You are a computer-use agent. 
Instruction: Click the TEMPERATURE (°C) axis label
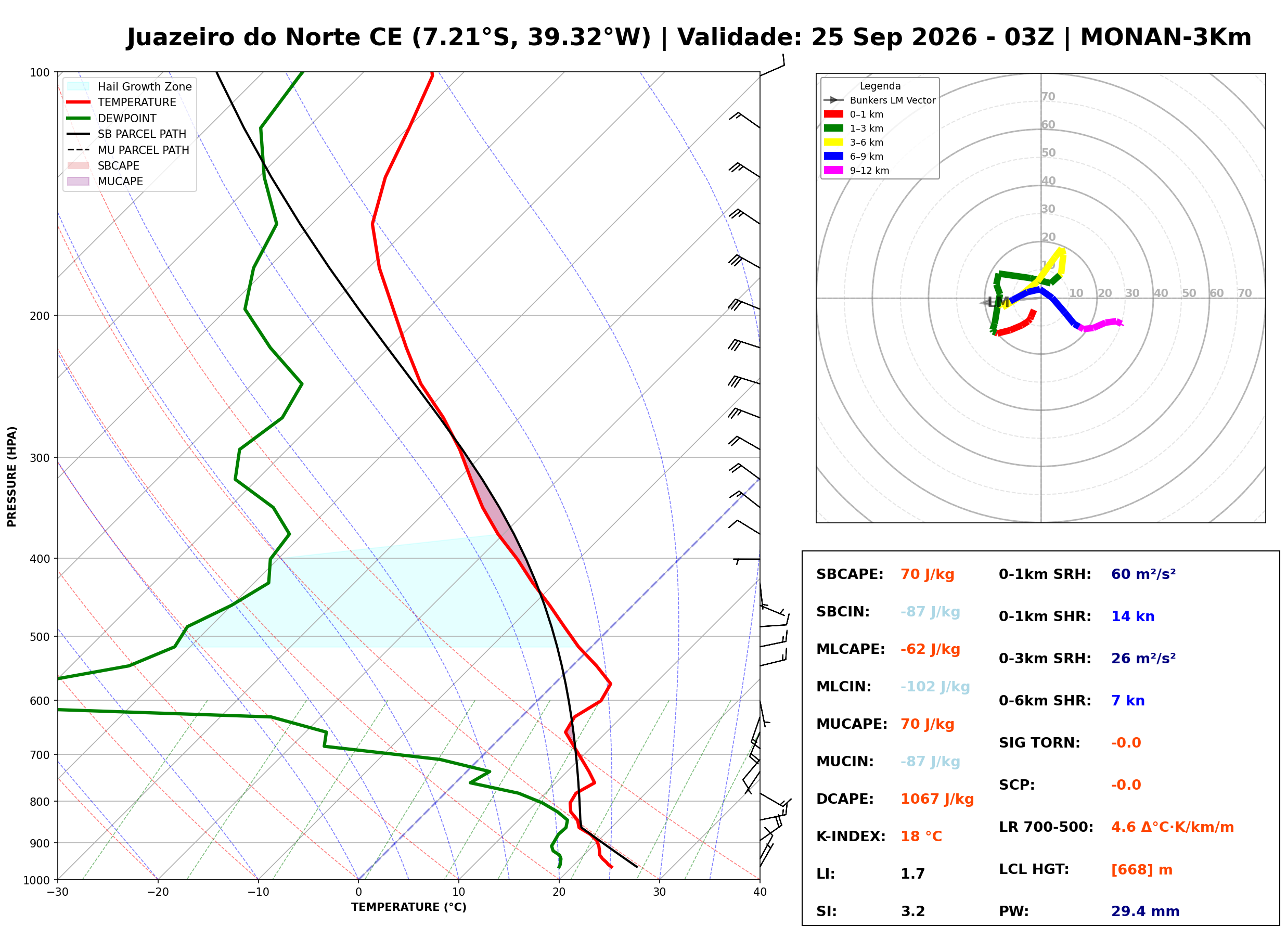(x=408, y=907)
